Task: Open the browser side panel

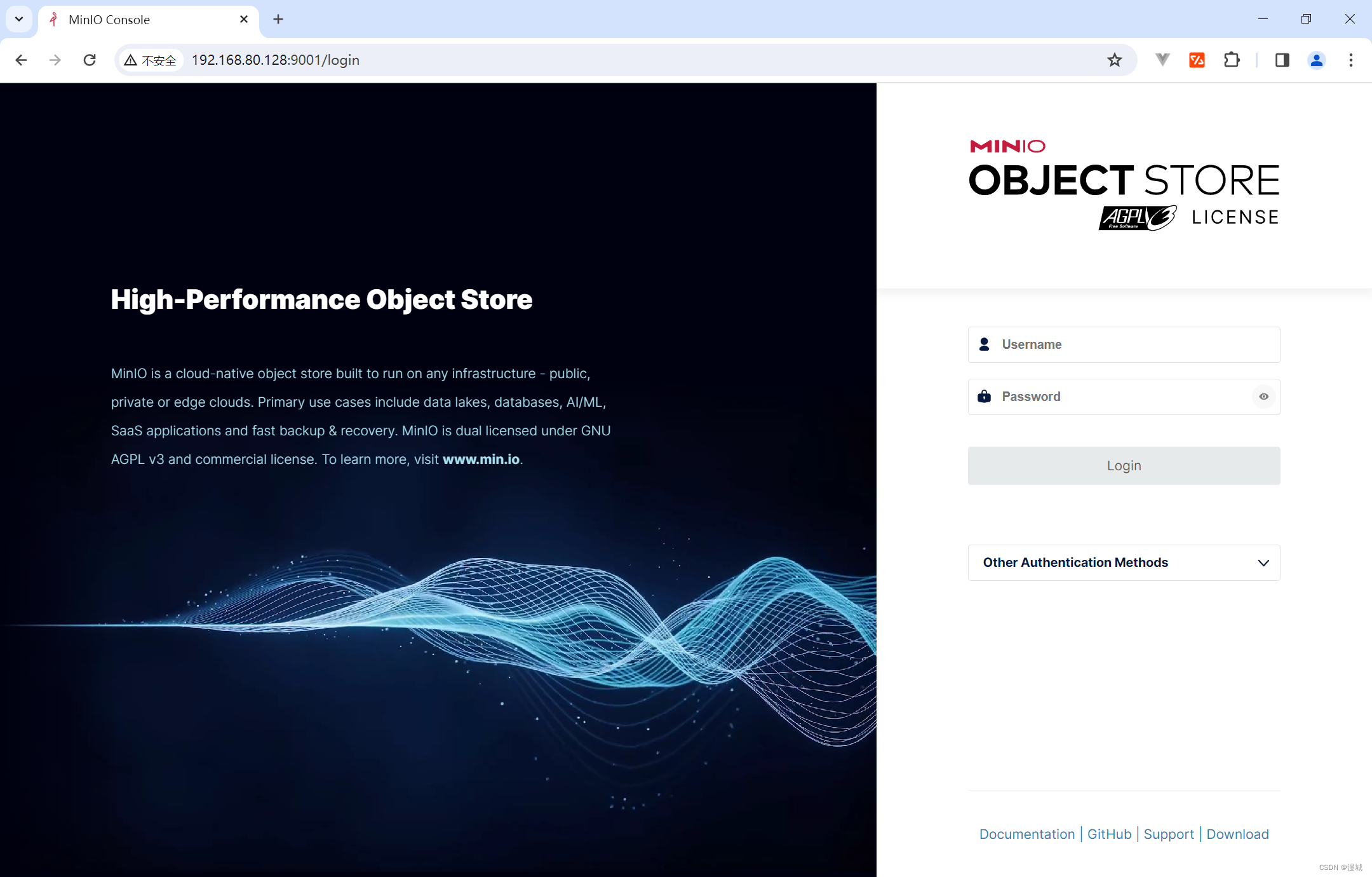Action: [1282, 60]
